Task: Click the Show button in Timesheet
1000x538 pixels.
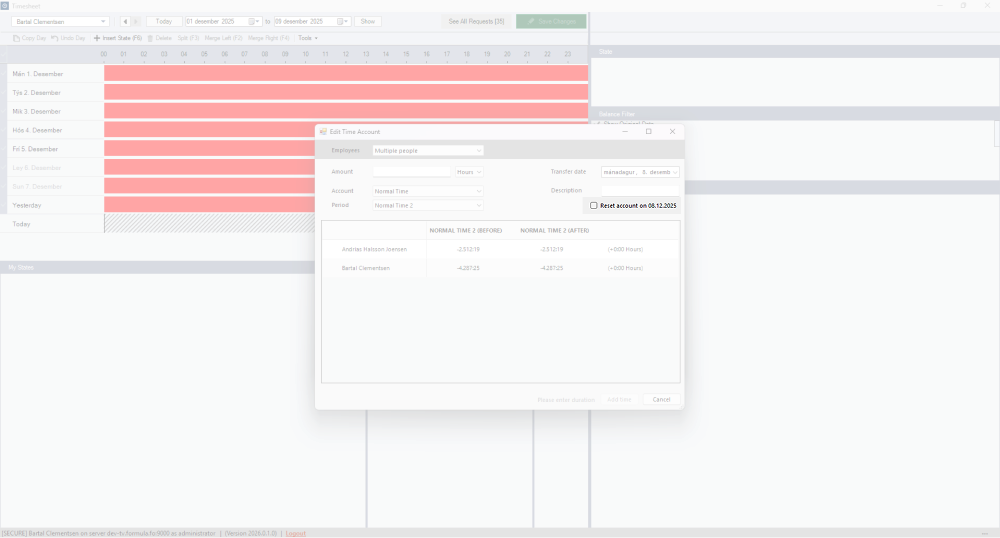Action: point(368,22)
